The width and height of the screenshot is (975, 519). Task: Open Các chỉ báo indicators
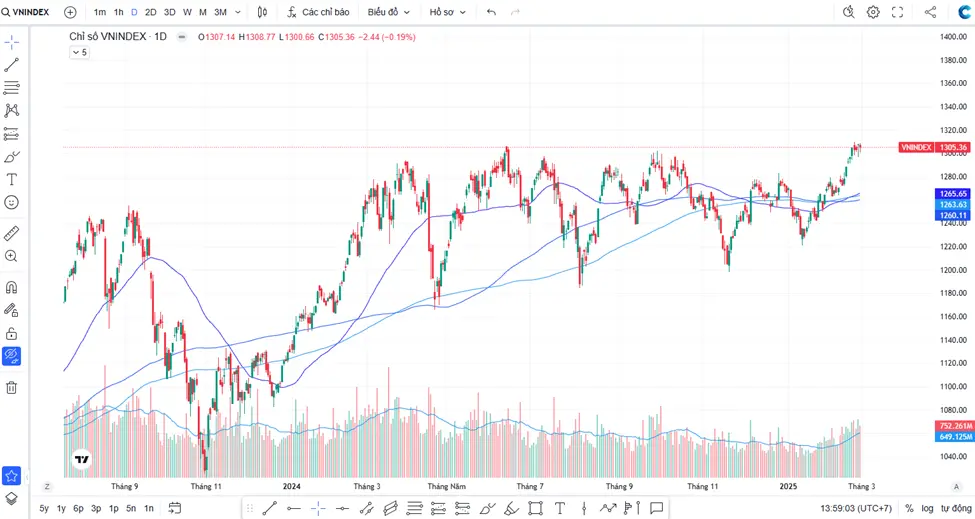point(318,12)
